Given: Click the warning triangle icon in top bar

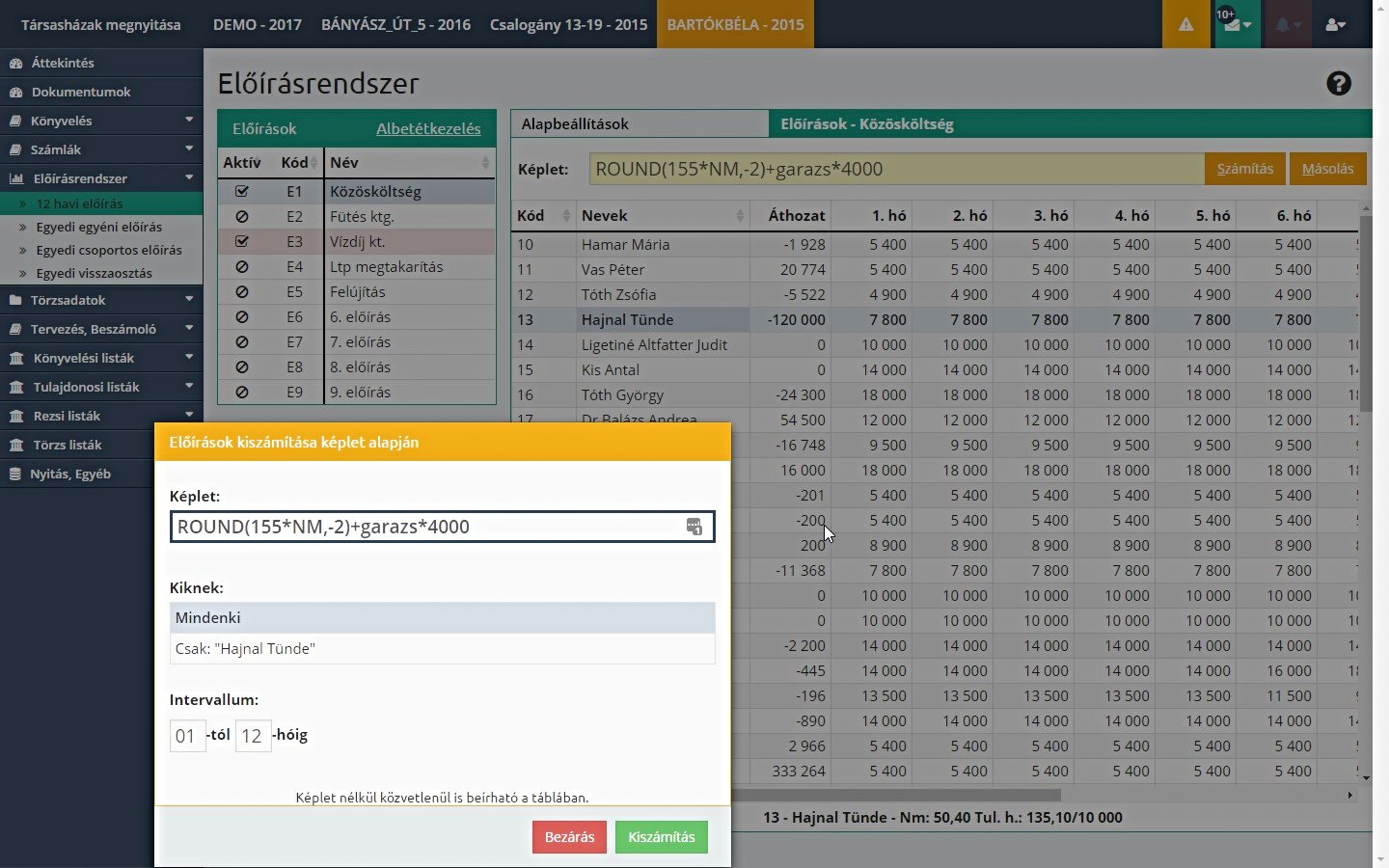Looking at the screenshot, I should coord(1185,25).
